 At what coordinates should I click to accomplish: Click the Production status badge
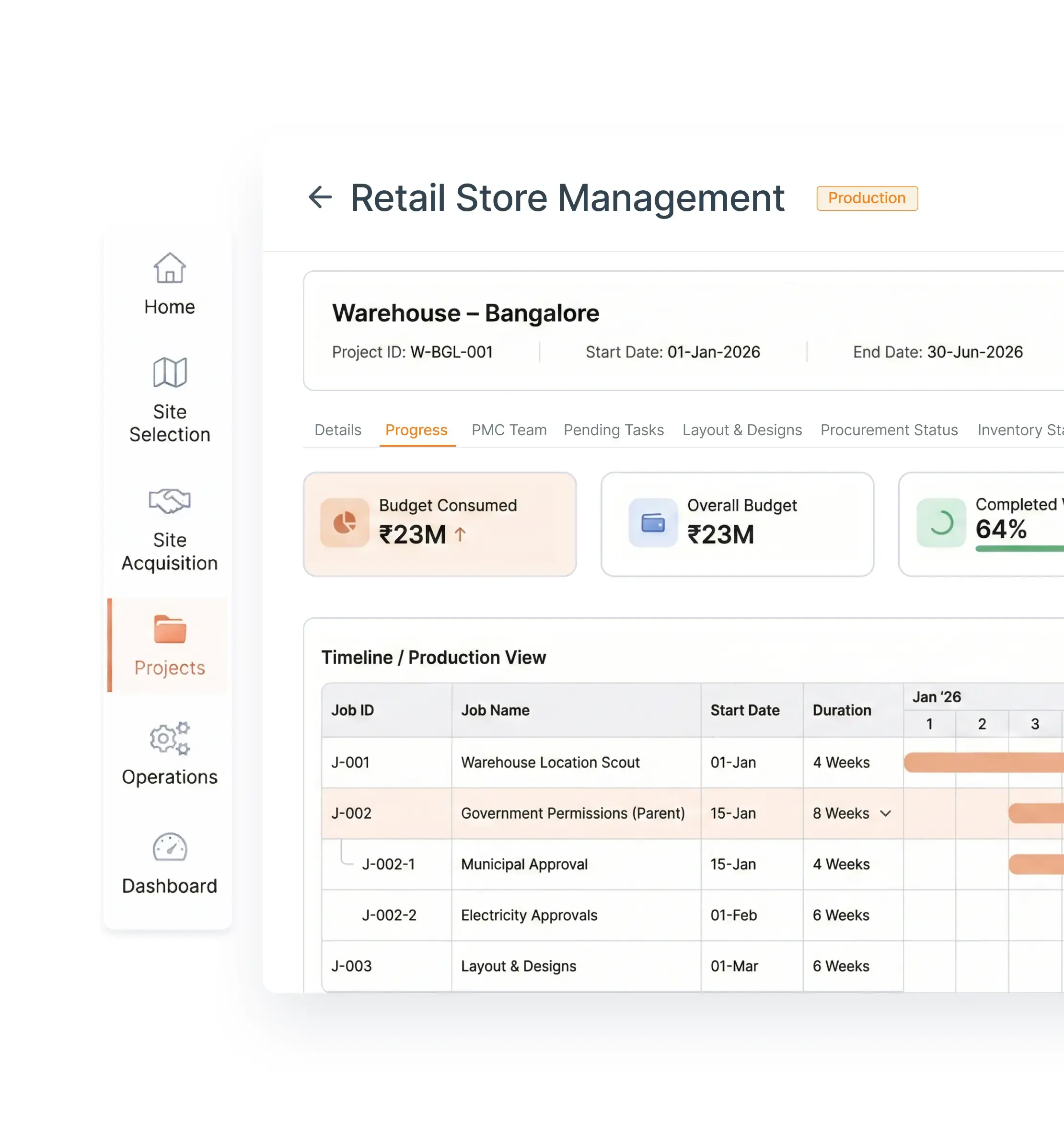867,198
